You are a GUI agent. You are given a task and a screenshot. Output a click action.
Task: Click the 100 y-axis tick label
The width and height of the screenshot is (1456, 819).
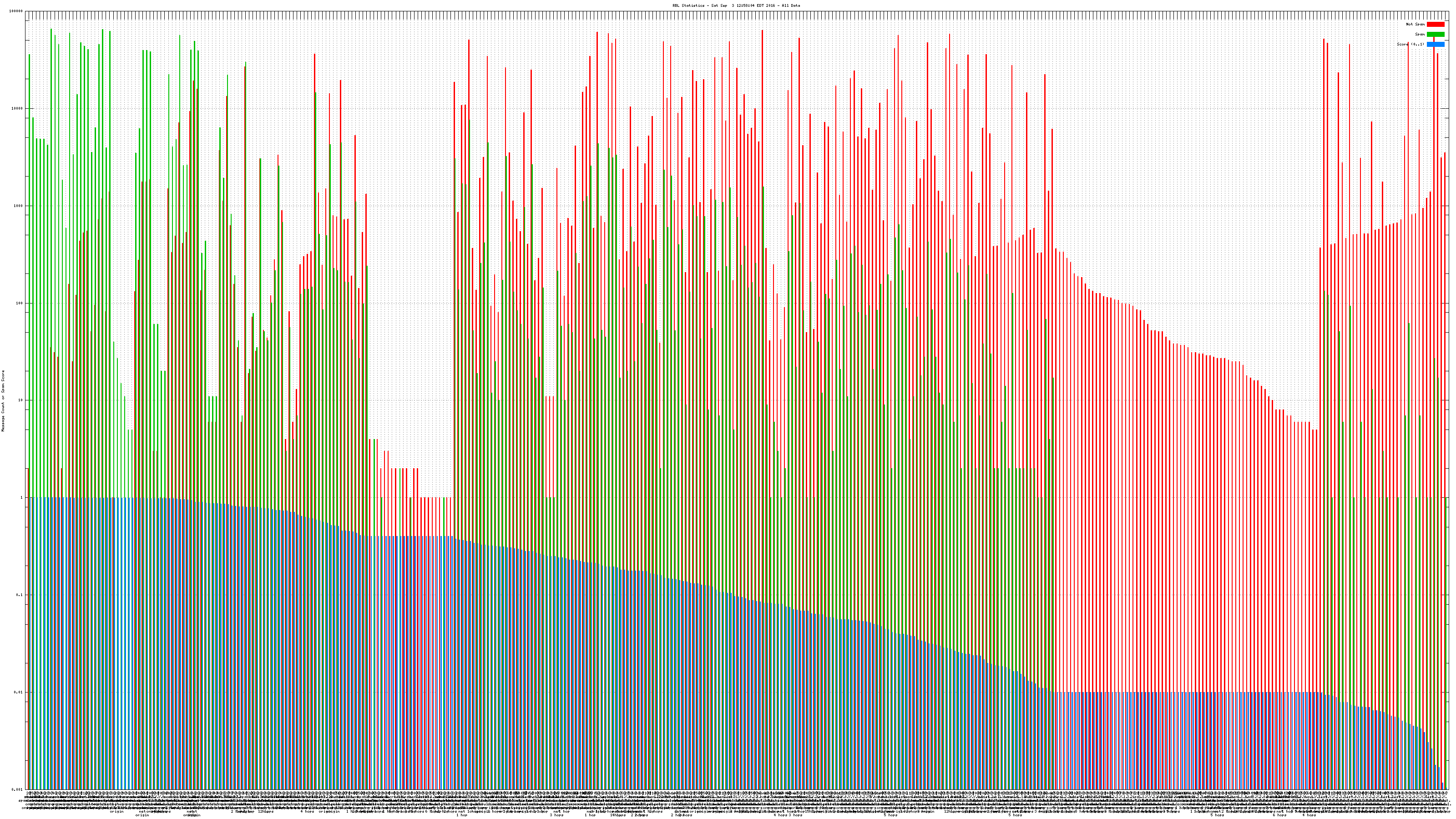20,303
